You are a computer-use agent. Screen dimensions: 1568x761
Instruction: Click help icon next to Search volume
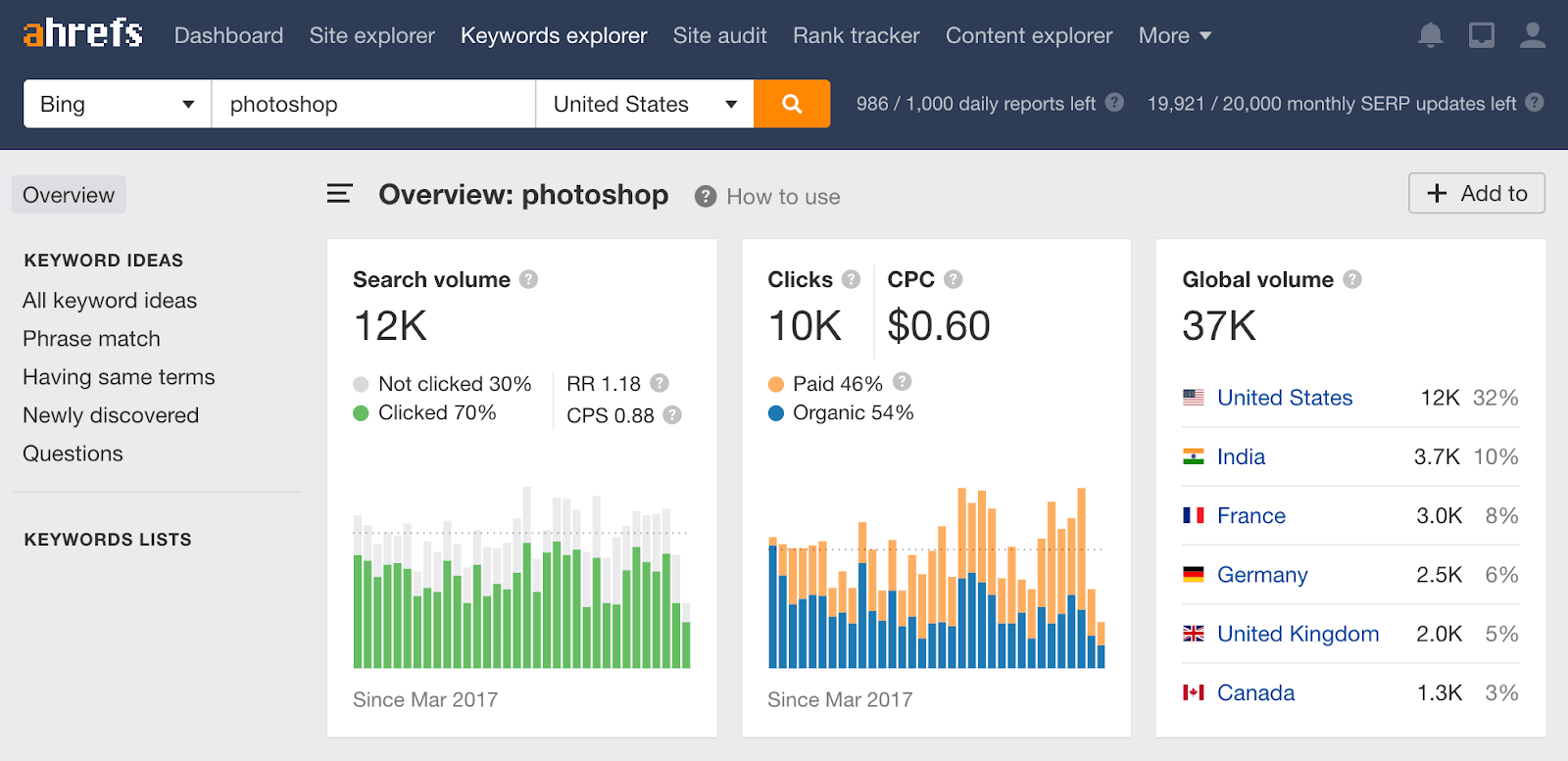(x=528, y=279)
